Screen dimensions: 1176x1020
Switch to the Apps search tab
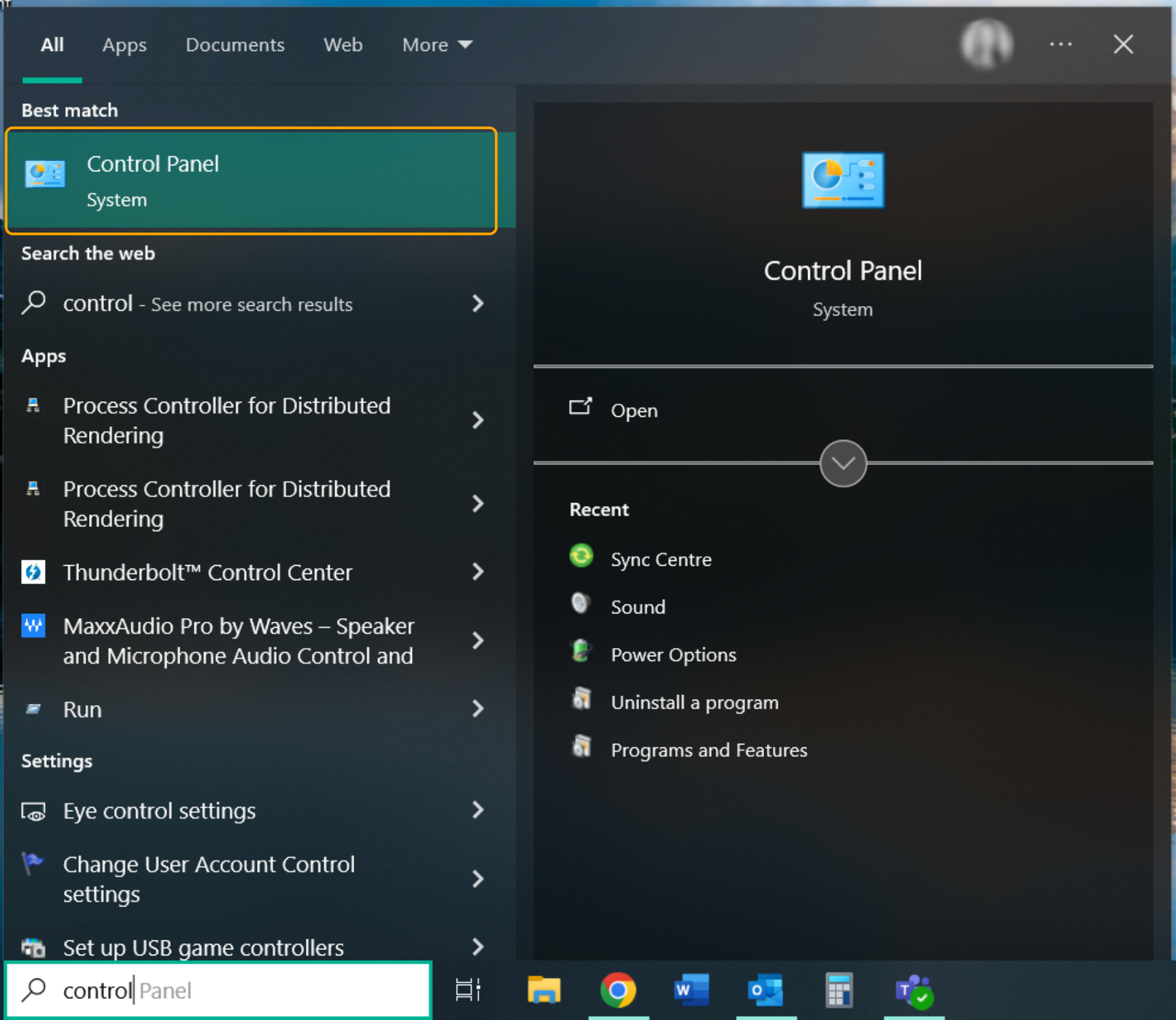tap(124, 45)
